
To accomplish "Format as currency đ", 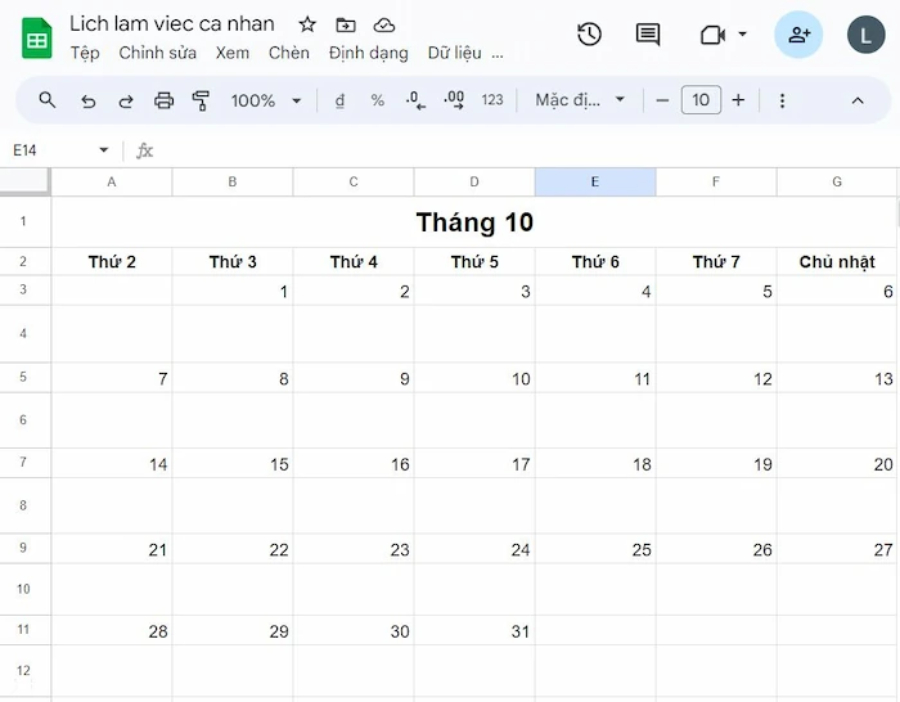I will click(340, 100).
